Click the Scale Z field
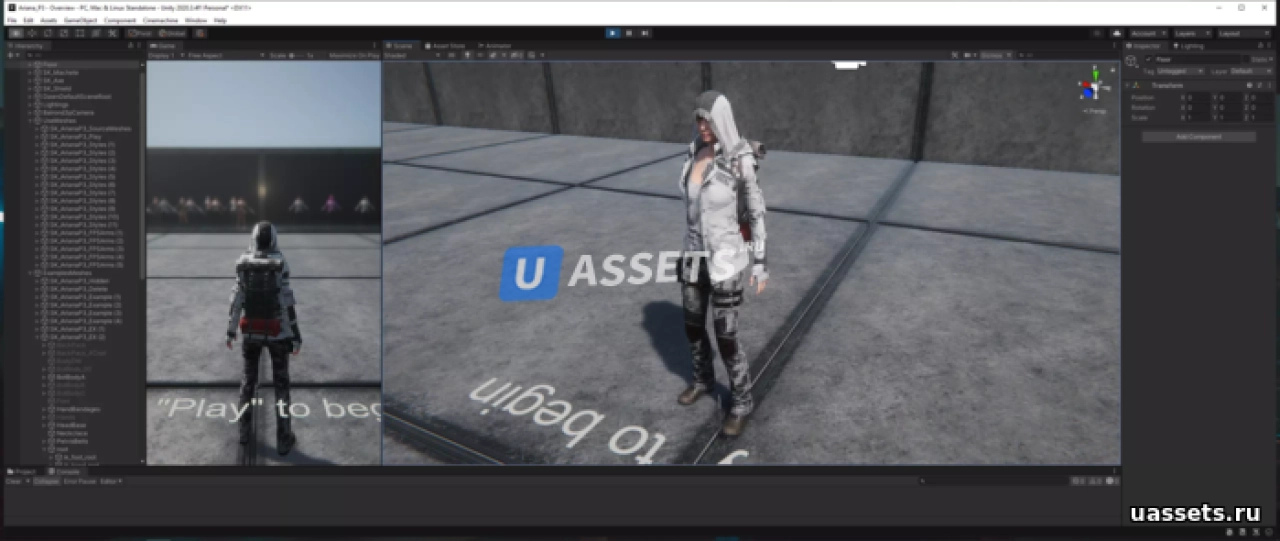The image size is (1280, 541). [1262, 117]
